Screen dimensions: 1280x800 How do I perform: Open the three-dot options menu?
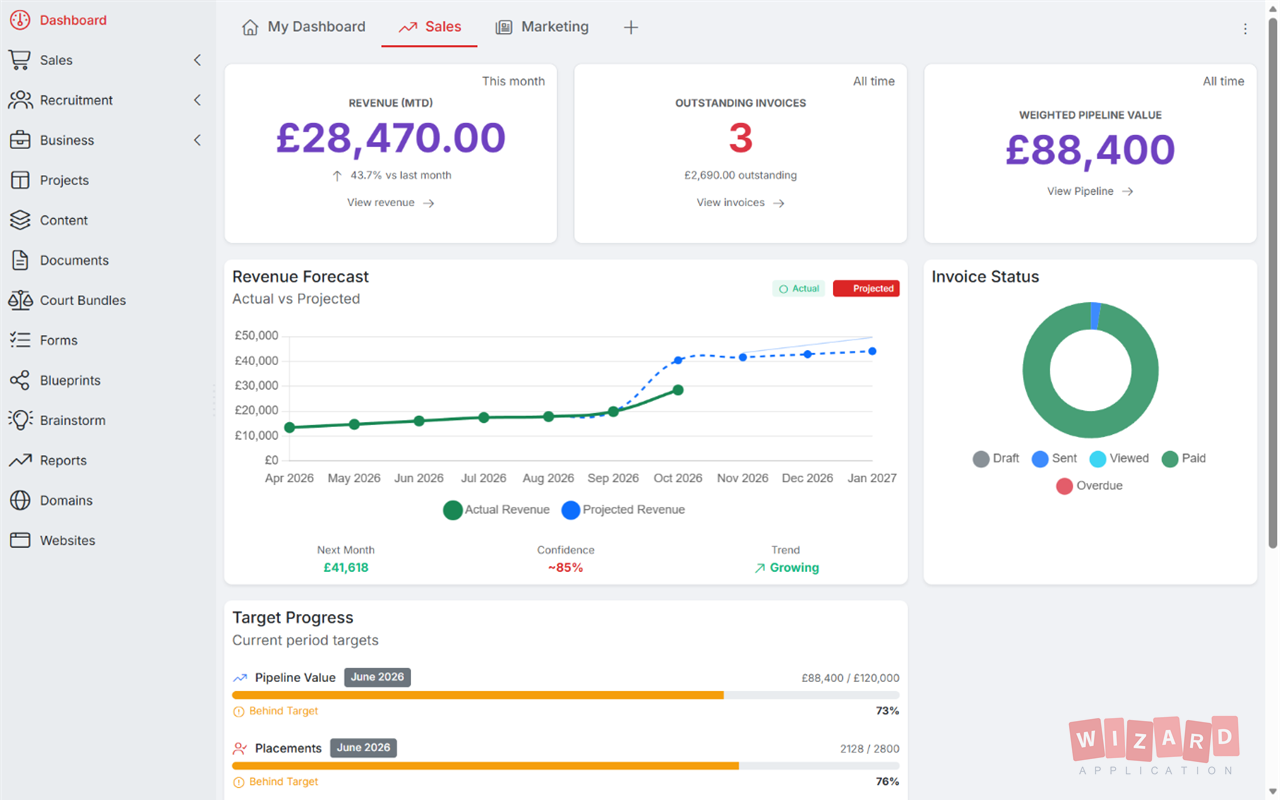click(1245, 29)
